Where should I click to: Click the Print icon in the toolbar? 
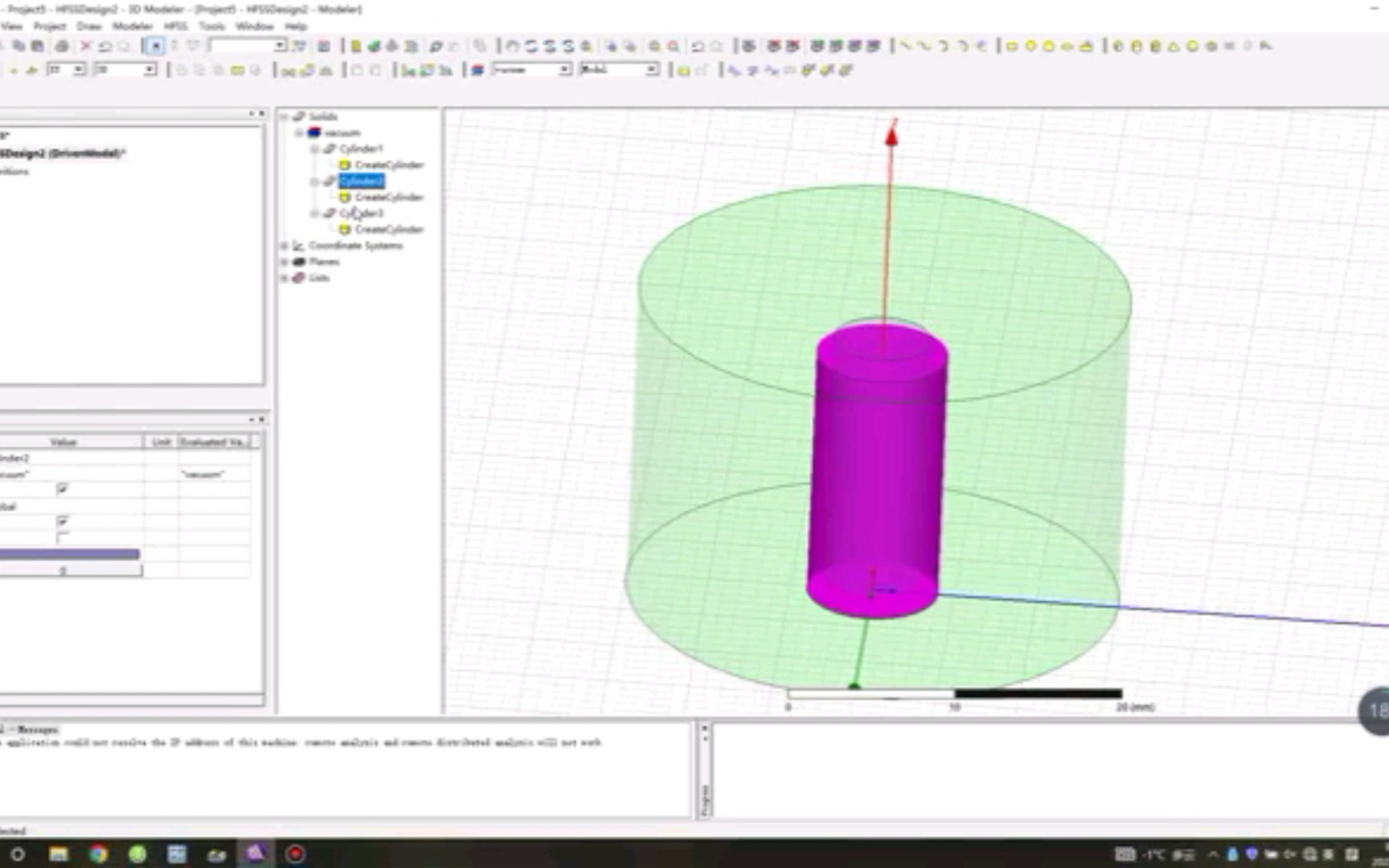(61, 47)
